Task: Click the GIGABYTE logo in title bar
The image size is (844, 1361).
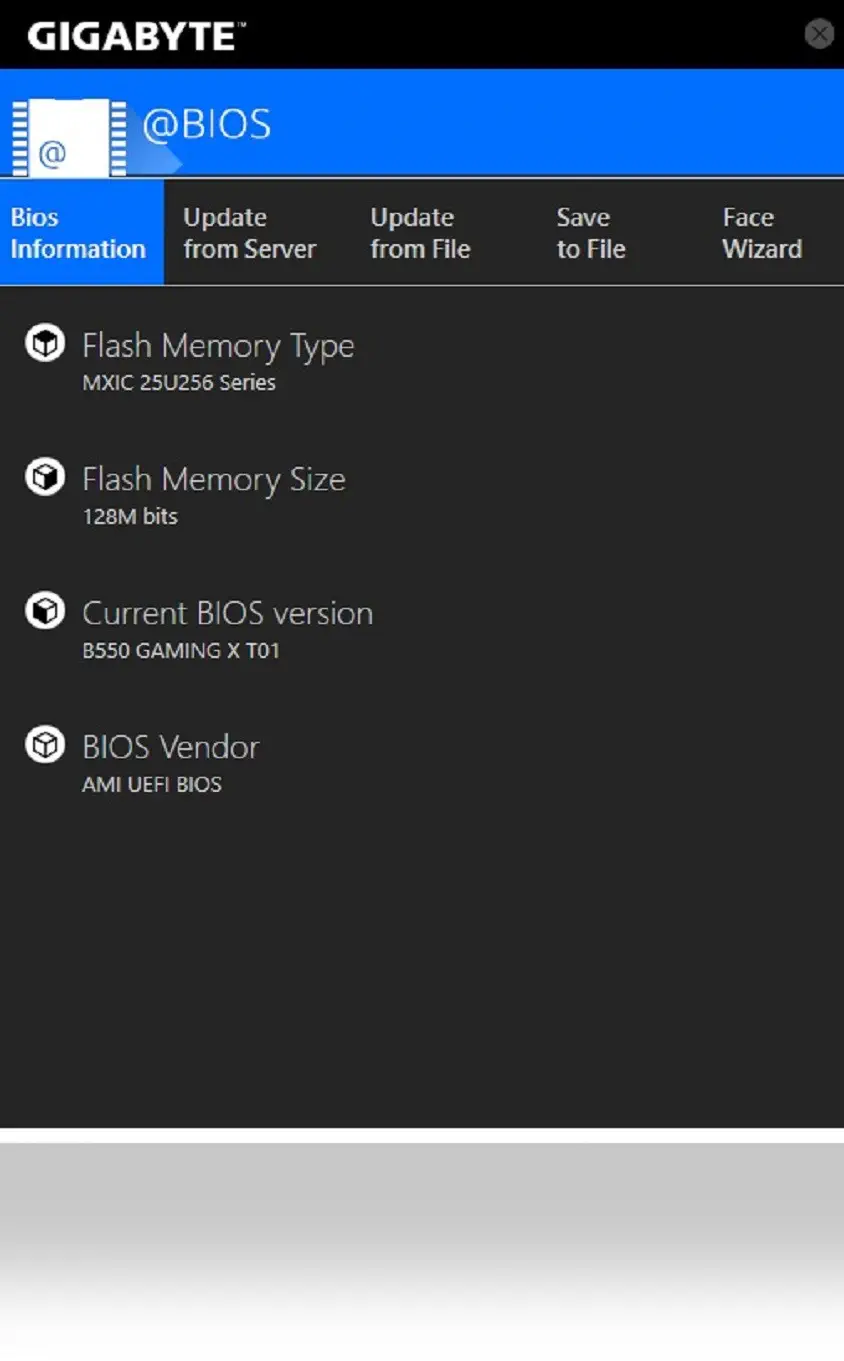Action: tap(137, 36)
